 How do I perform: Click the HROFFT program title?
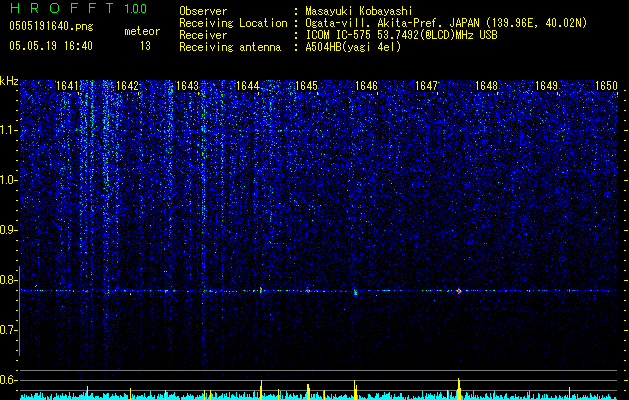[x=62, y=8]
